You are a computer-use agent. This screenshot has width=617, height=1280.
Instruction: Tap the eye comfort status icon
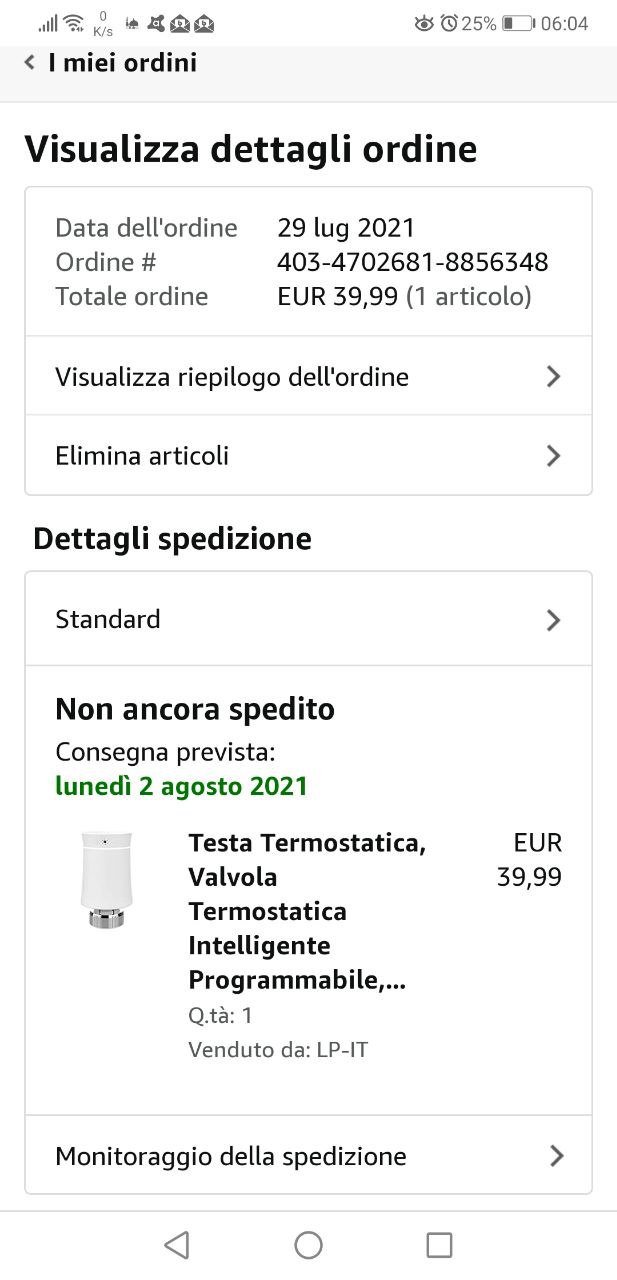click(424, 23)
